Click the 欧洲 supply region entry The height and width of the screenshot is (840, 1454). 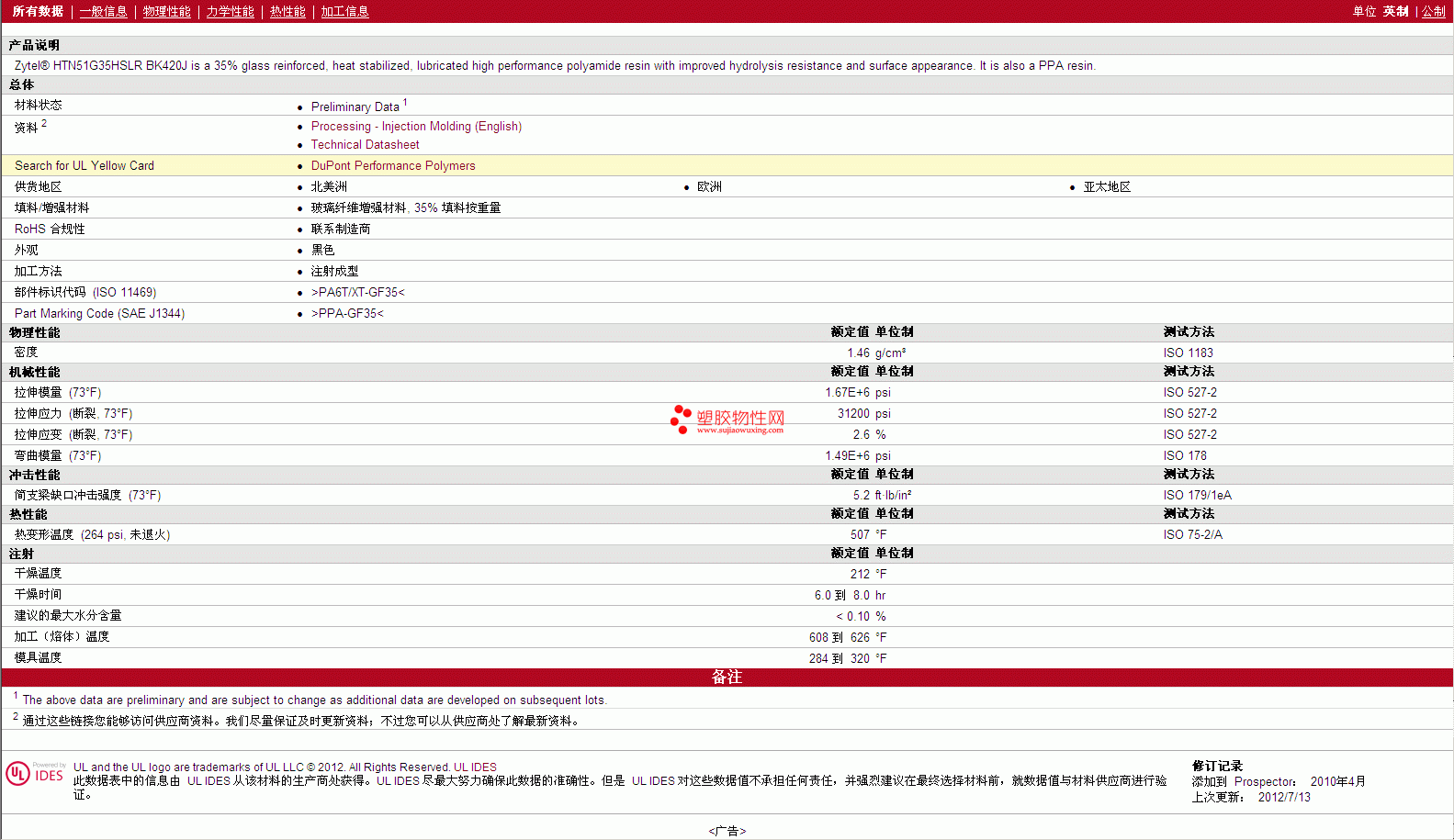click(709, 187)
